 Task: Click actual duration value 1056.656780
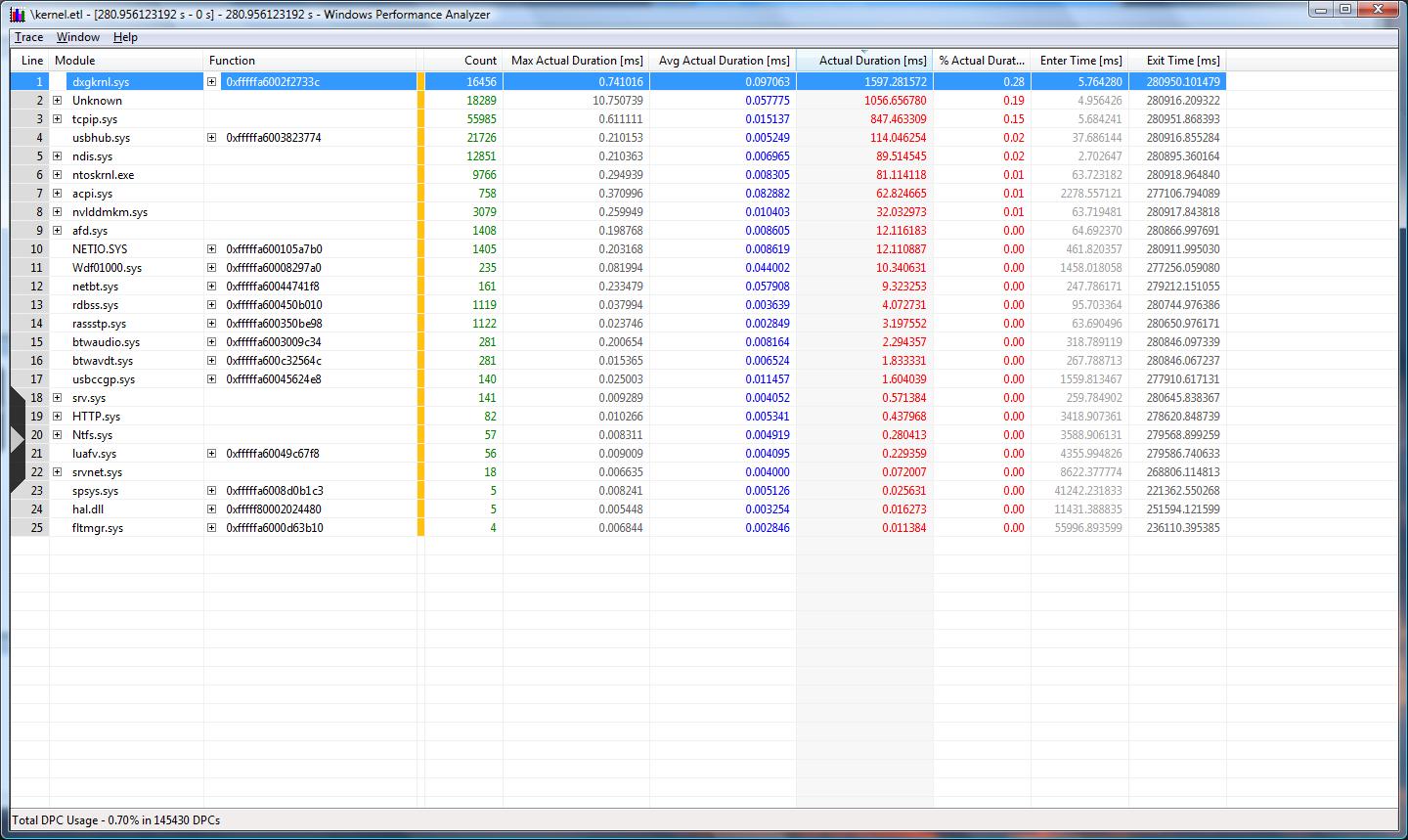coord(895,101)
